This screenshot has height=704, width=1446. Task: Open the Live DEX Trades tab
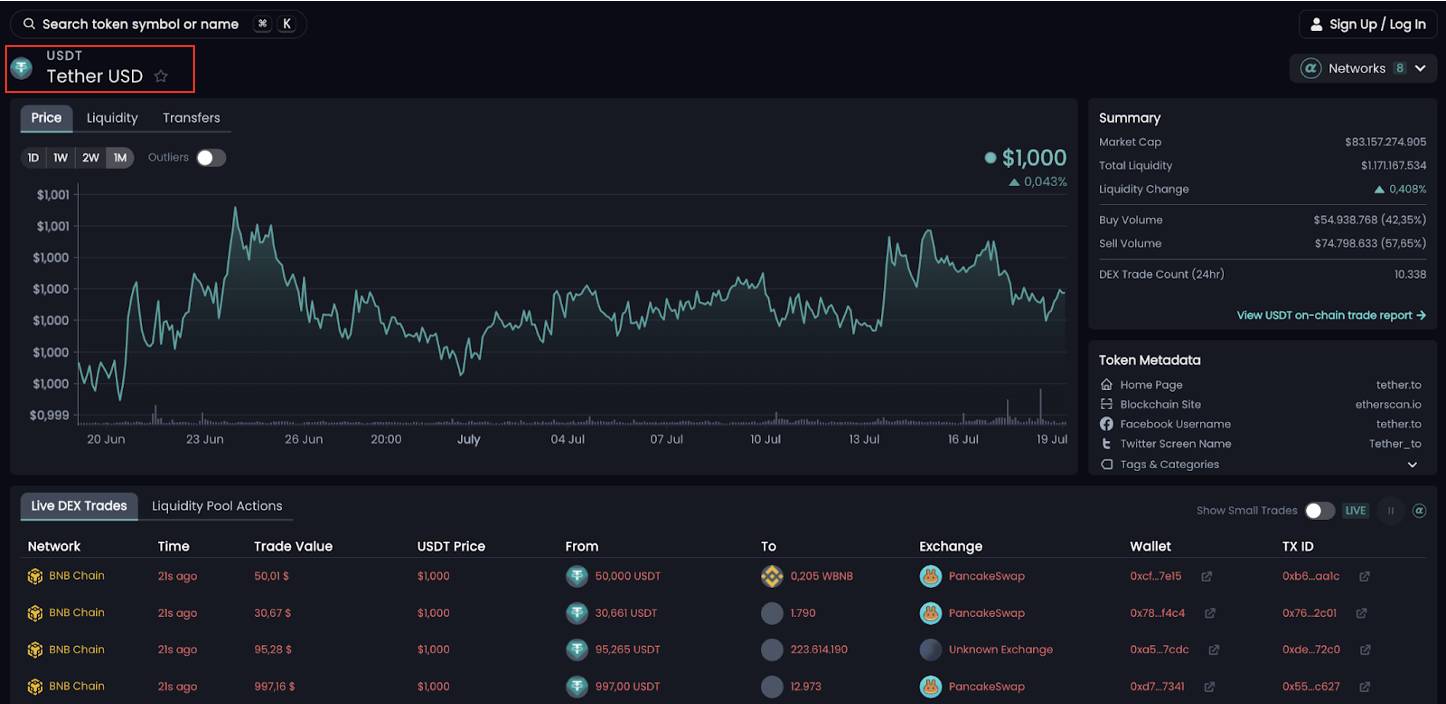tap(79, 506)
